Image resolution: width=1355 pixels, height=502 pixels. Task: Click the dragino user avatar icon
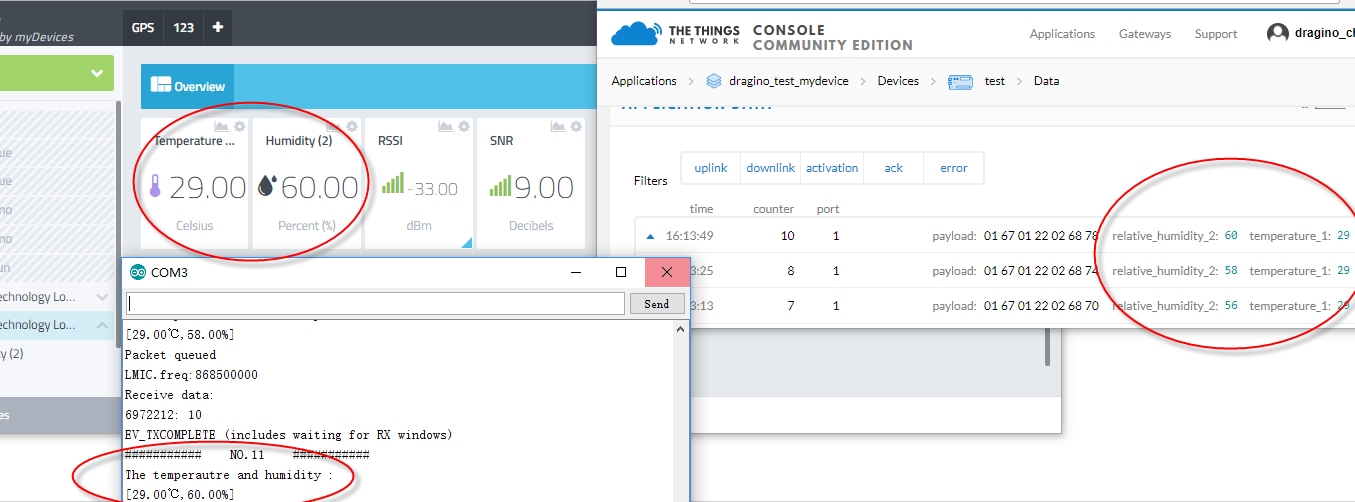(x=1277, y=34)
